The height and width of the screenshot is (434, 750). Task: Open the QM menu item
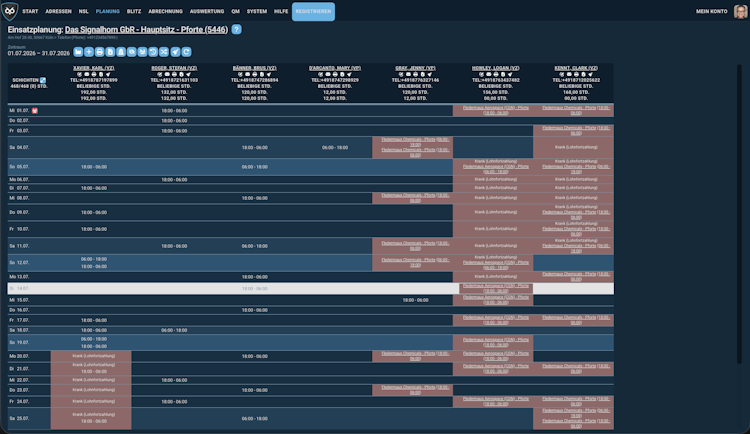coord(235,11)
